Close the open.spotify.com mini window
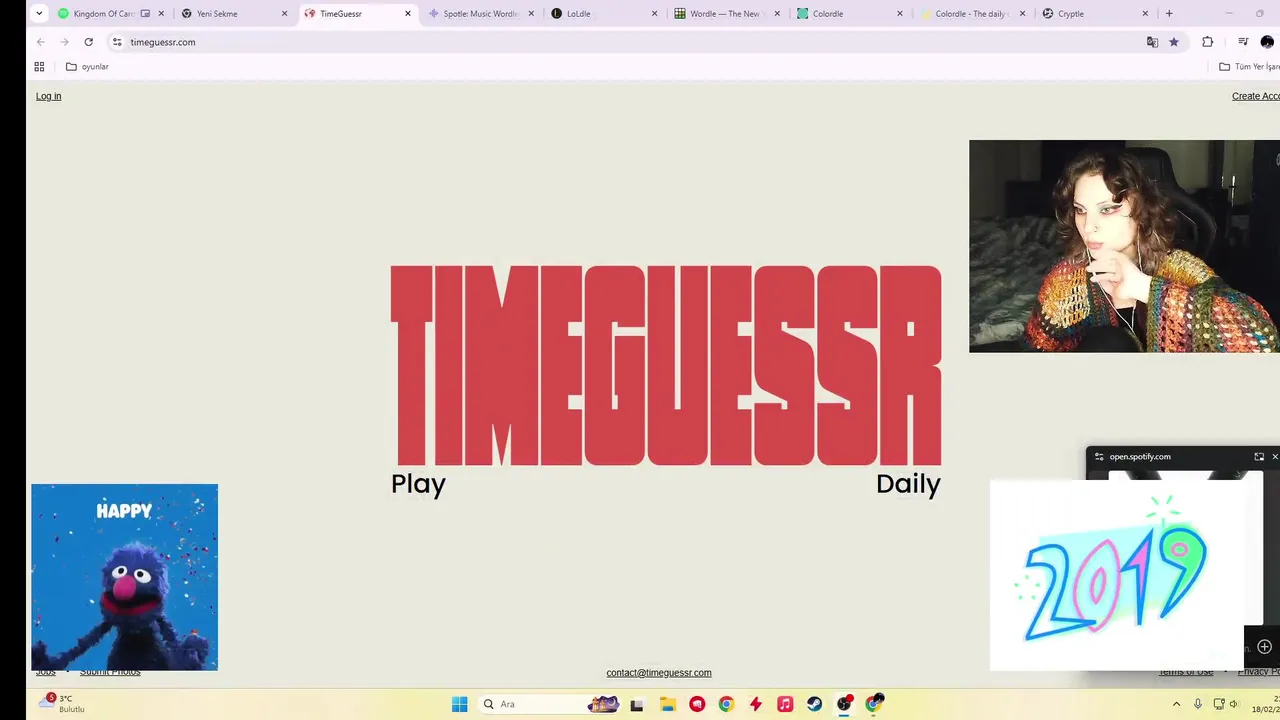 click(x=1274, y=457)
